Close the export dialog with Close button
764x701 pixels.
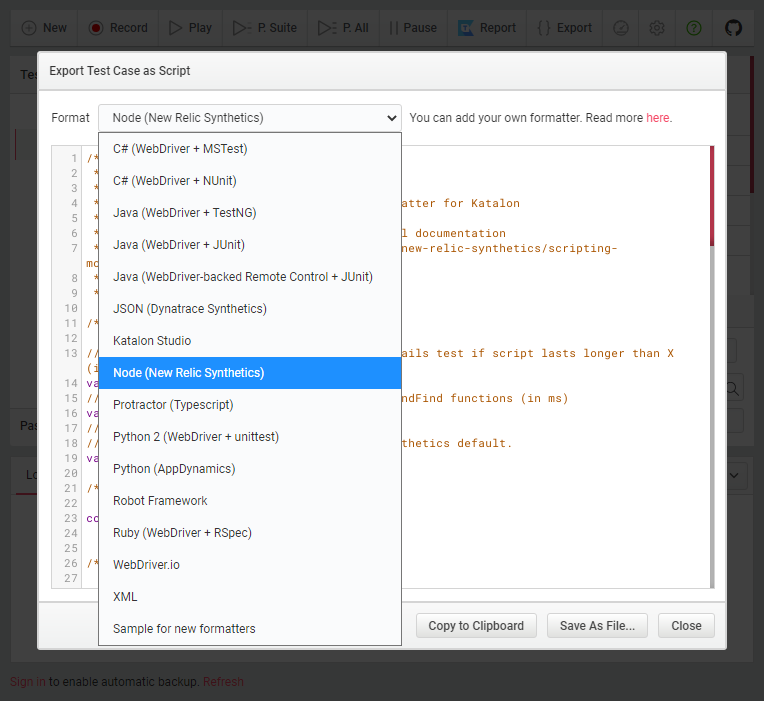(686, 625)
